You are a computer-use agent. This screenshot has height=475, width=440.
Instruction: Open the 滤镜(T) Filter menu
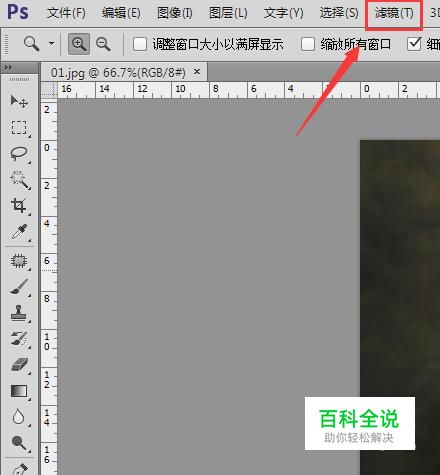coord(394,13)
